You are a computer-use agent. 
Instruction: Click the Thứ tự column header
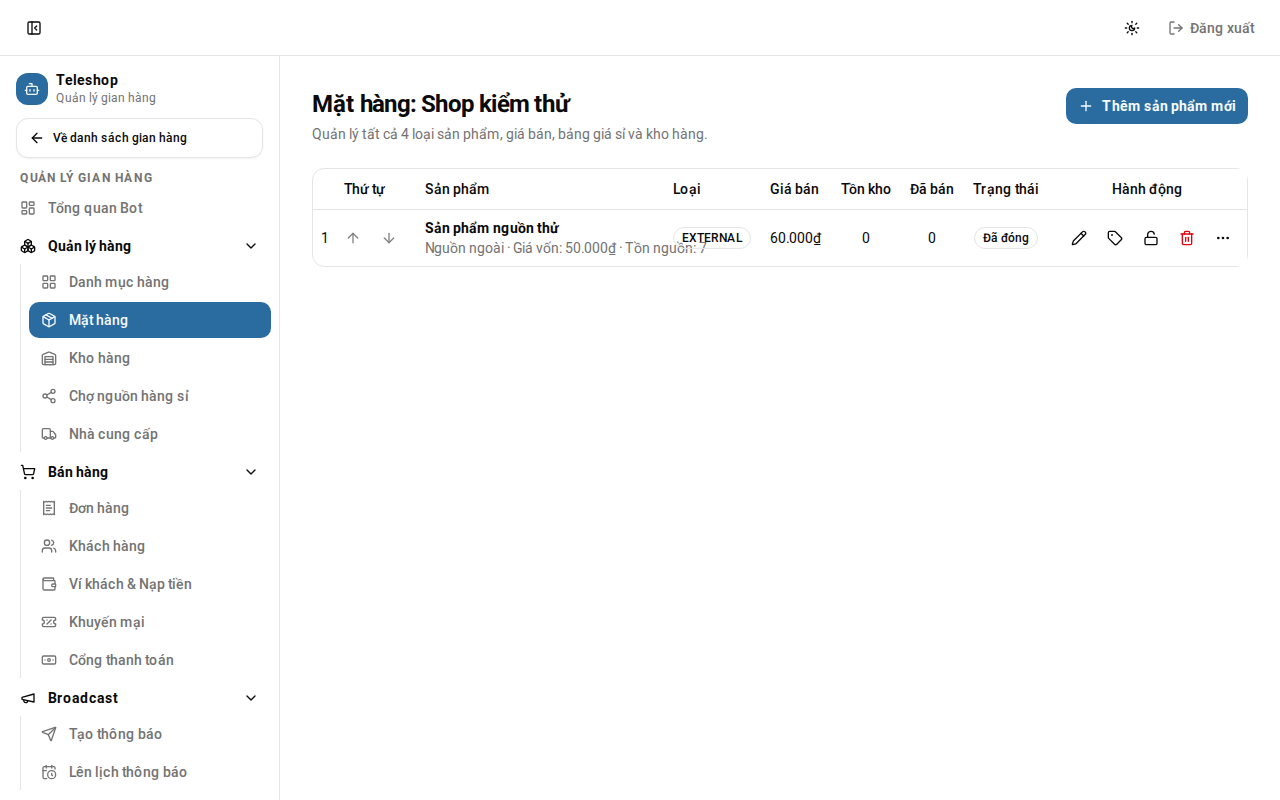(x=364, y=189)
